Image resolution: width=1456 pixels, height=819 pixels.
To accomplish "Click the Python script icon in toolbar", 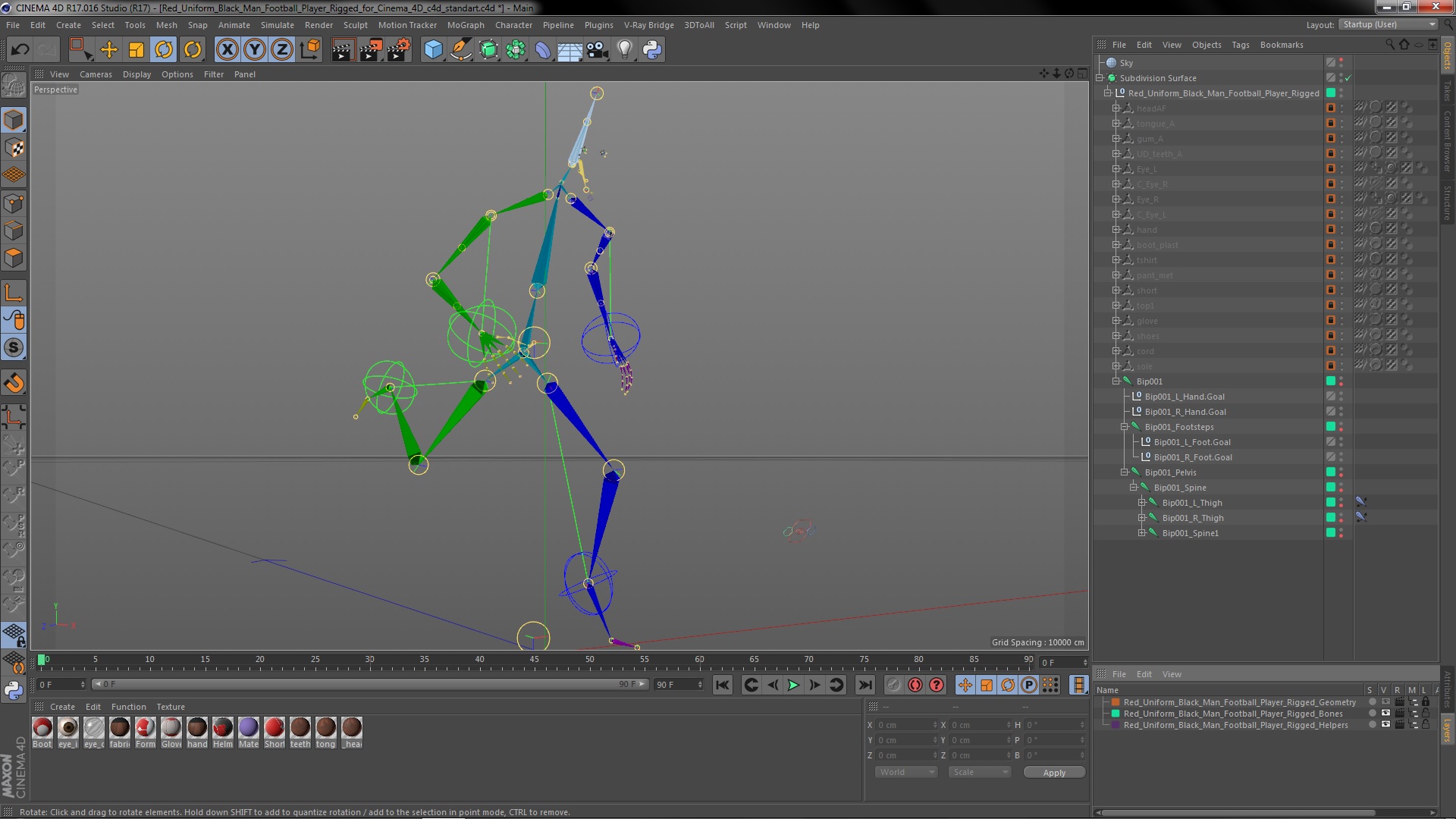I will coord(652,50).
